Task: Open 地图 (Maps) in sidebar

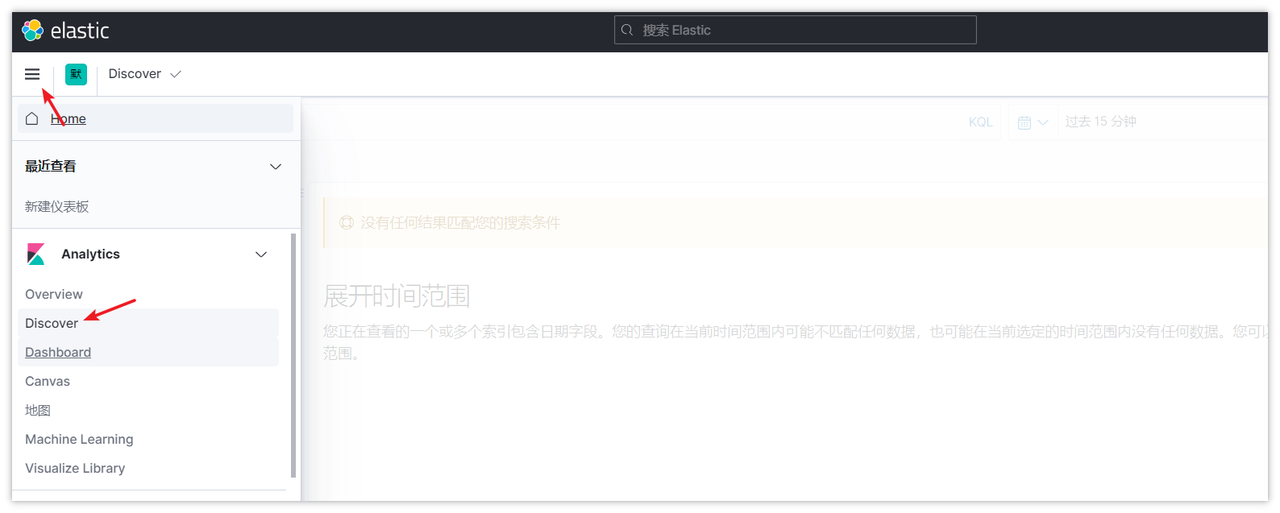Action: tap(38, 410)
